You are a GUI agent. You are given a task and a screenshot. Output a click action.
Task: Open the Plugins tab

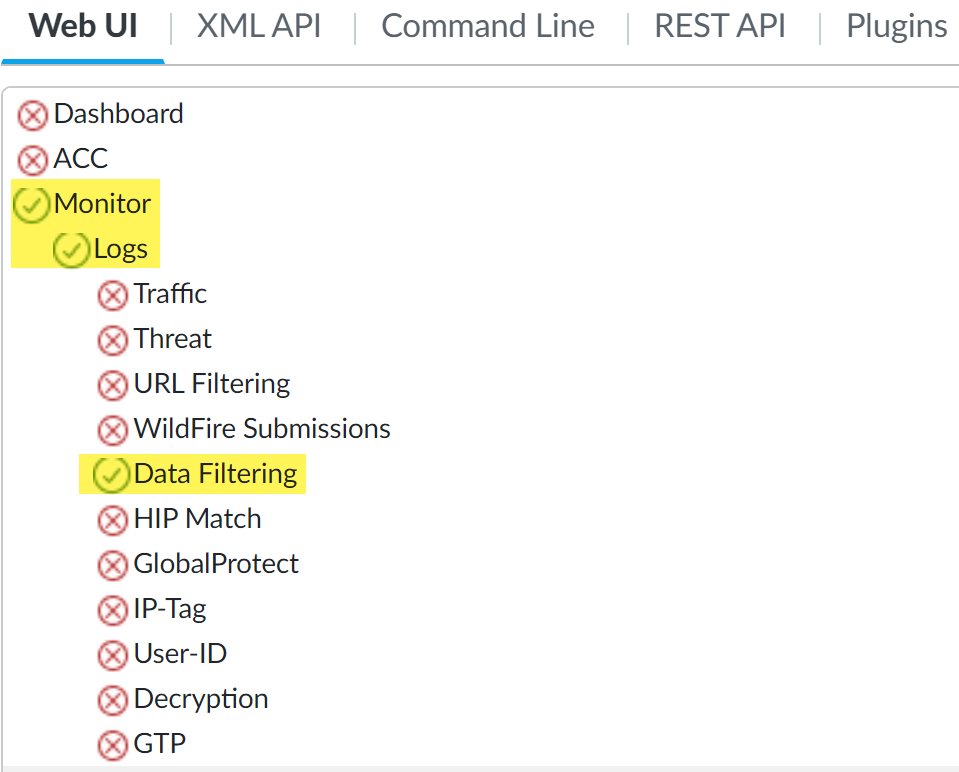[x=897, y=27]
